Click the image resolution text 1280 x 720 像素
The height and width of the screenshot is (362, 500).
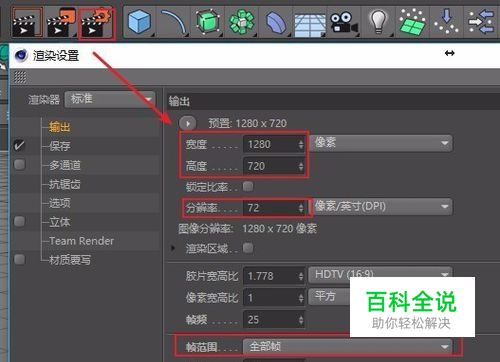tap(279, 229)
